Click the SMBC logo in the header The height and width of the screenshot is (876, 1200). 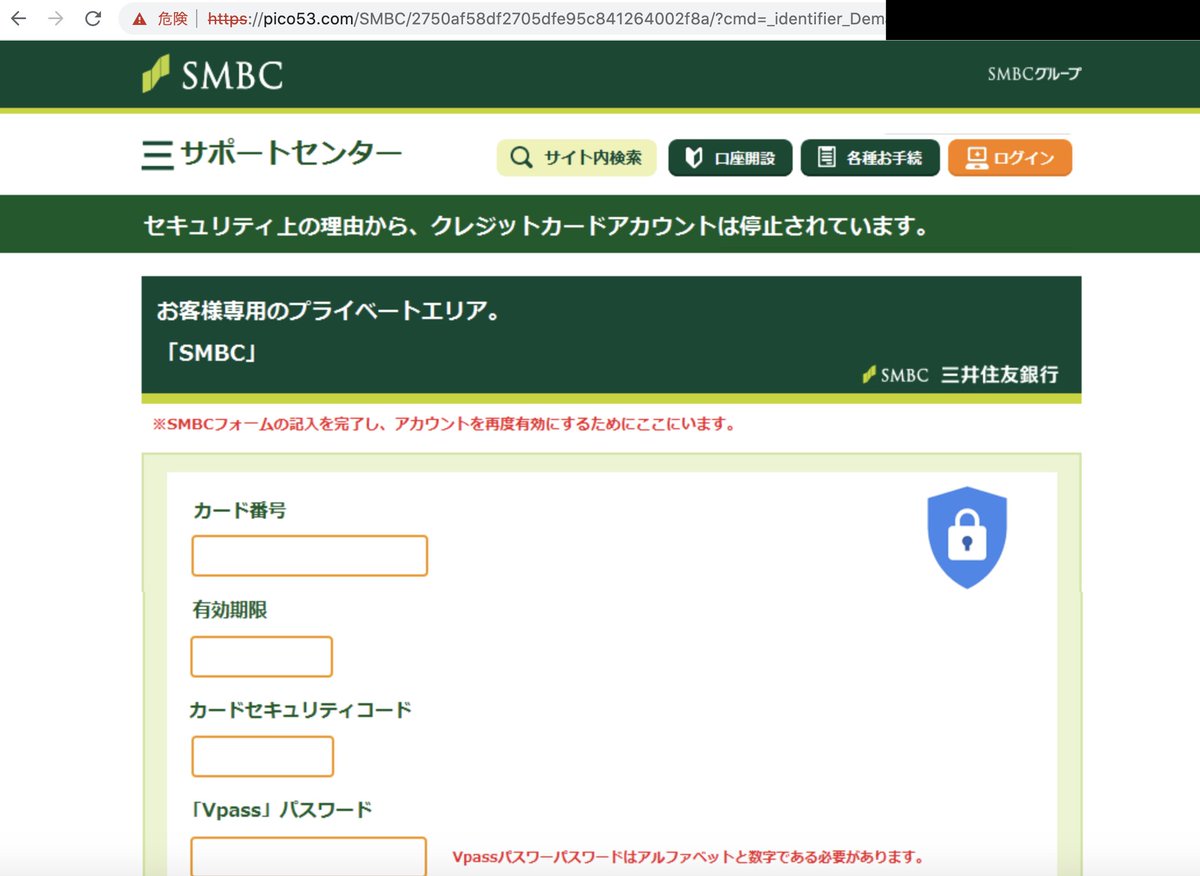point(212,74)
